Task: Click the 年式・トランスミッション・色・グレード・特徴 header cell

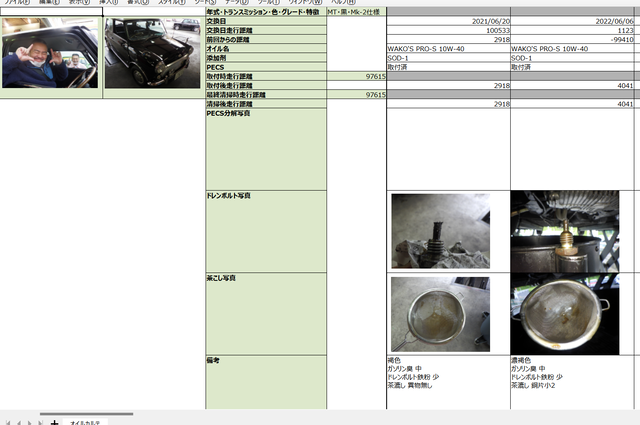Action: point(266,12)
